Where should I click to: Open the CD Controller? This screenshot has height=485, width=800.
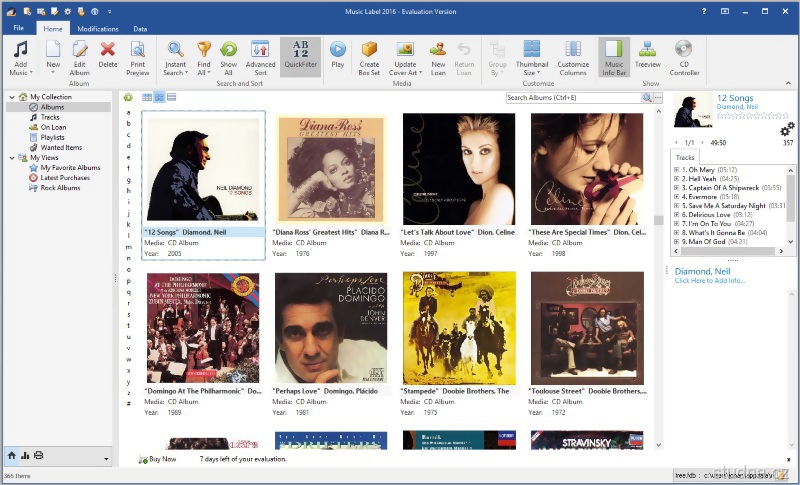[684, 58]
